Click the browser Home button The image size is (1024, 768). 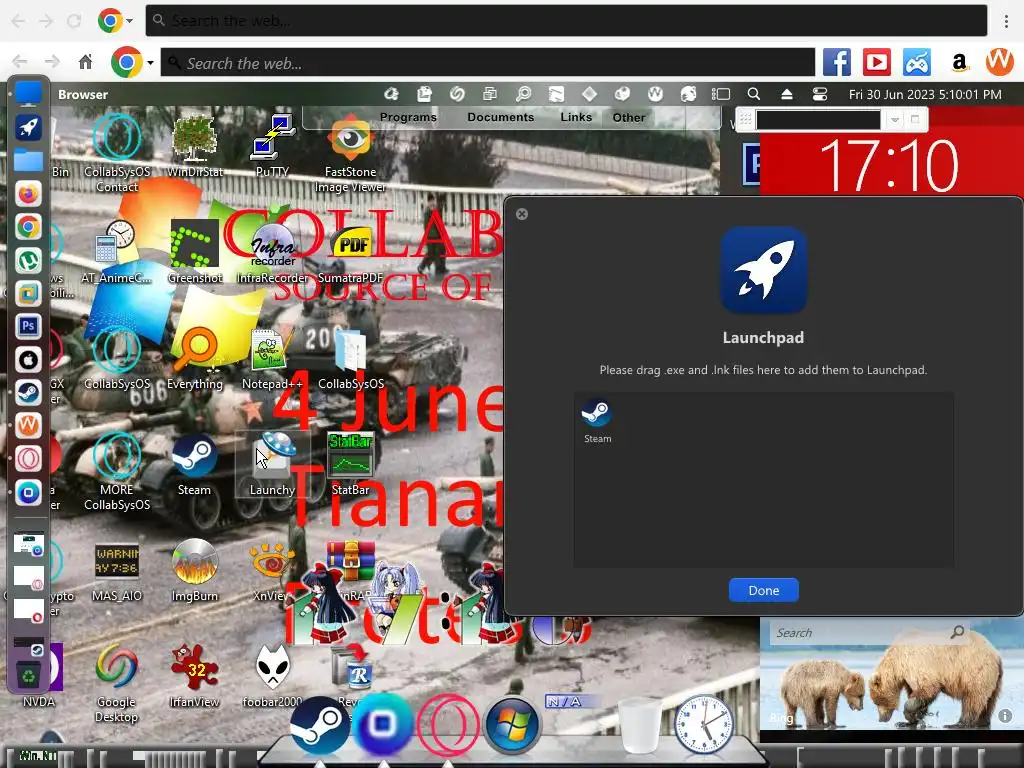coord(86,63)
